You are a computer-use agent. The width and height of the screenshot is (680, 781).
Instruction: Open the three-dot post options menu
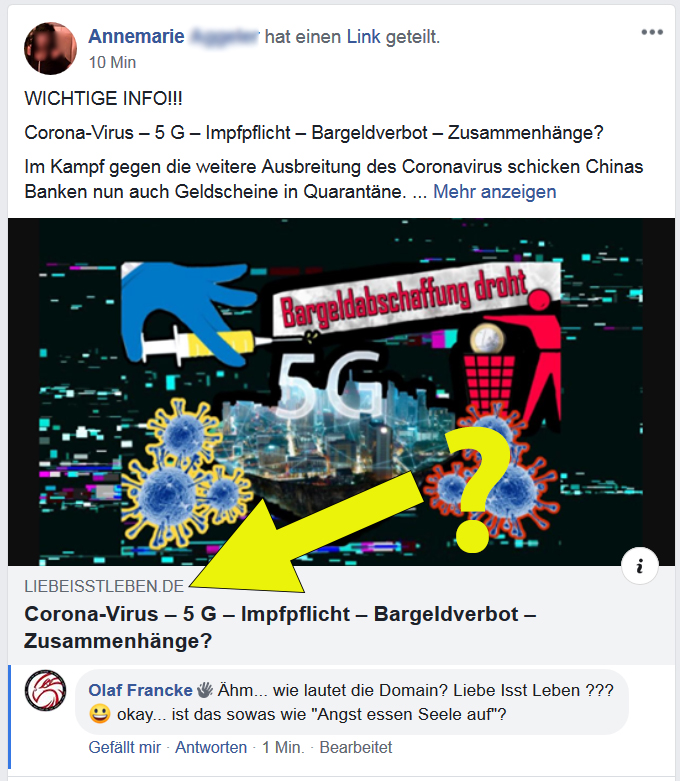click(652, 32)
